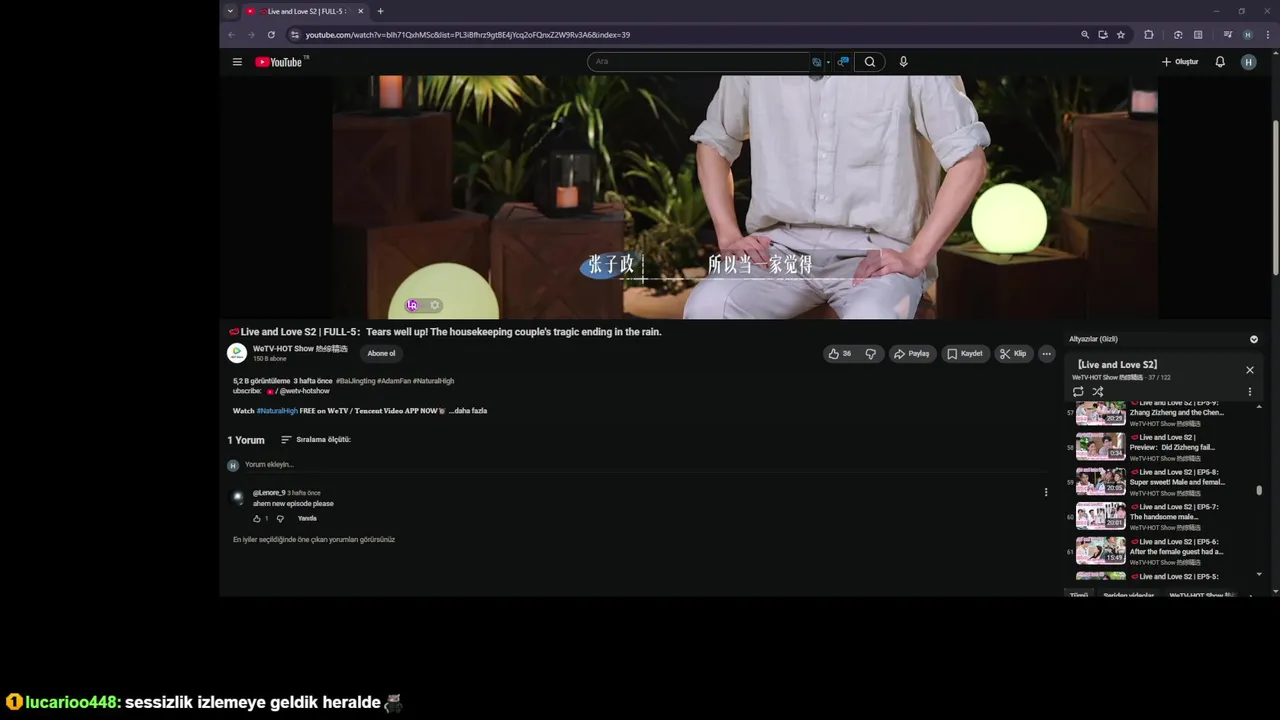The width and height of the screenshot is (1280, 720).
Task: Expand the description with ...daha fazla
Action: (468, 411)
